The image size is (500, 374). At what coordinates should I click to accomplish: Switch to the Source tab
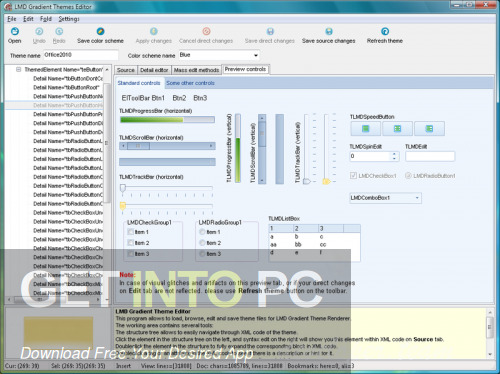pos(126,70)
